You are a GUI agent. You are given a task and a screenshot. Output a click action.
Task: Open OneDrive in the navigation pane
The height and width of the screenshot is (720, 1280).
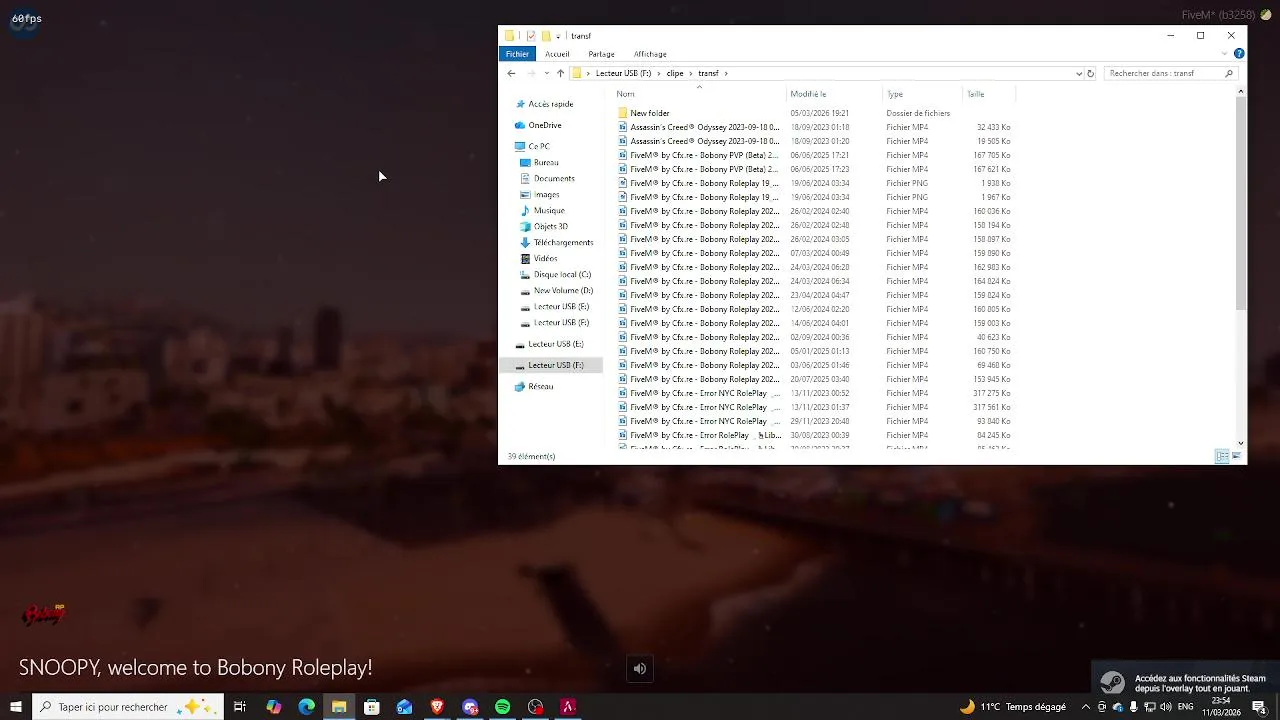(538, 125)
